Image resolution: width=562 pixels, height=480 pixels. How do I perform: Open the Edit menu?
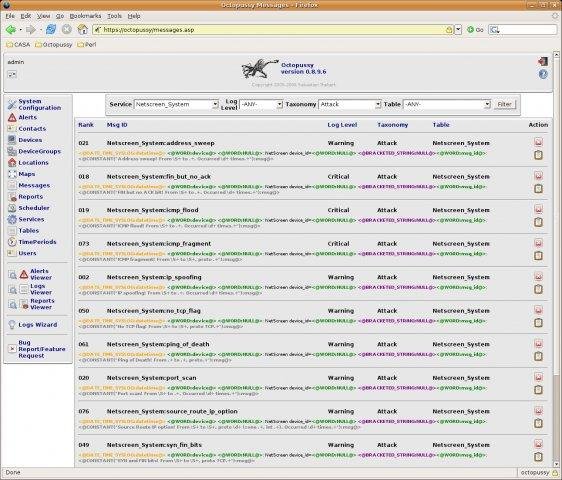pos(25,16)
